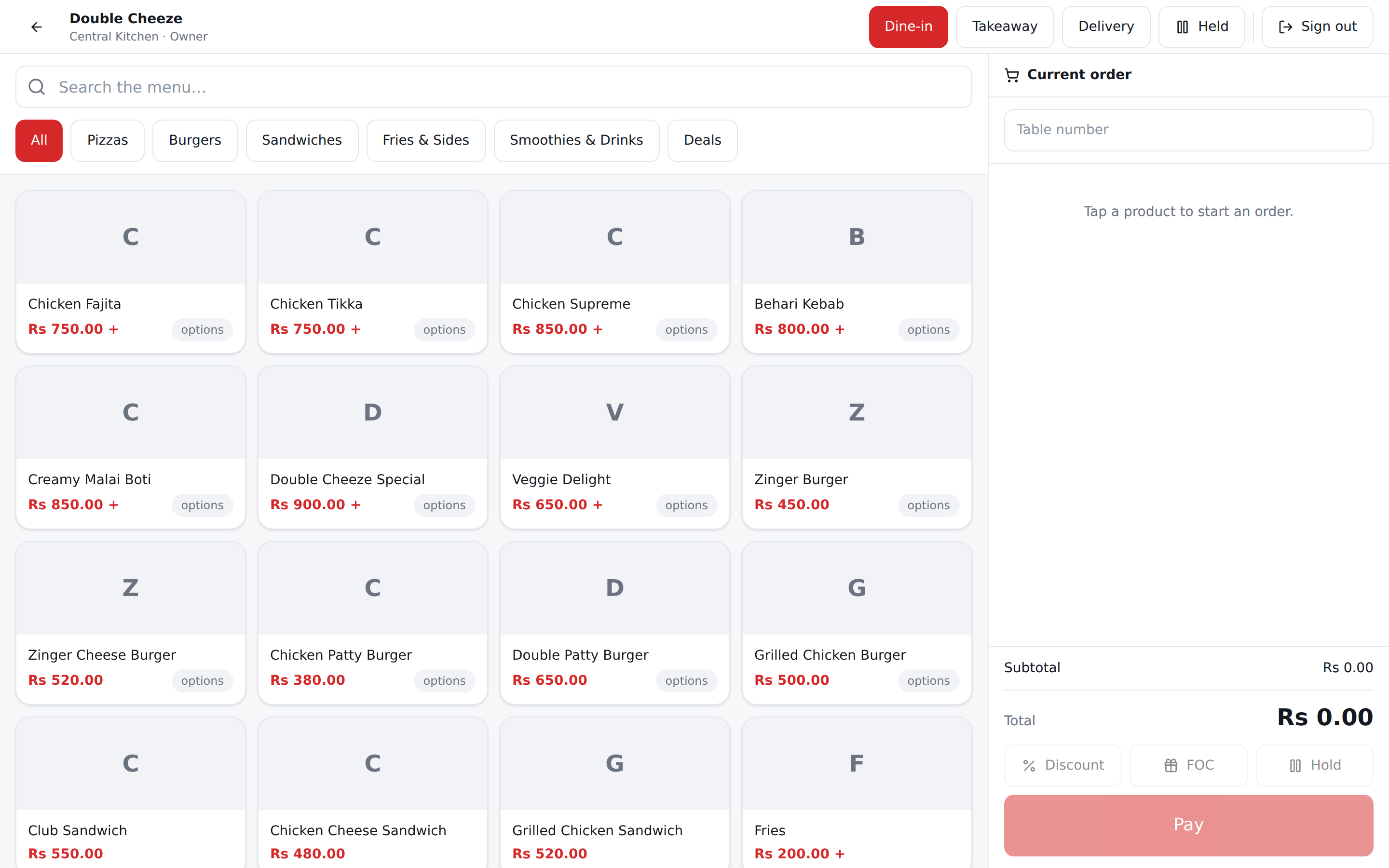Click the Sign out arrow icon
1389x868 pixels.
pyautogui.click(x=1286, y=27)
